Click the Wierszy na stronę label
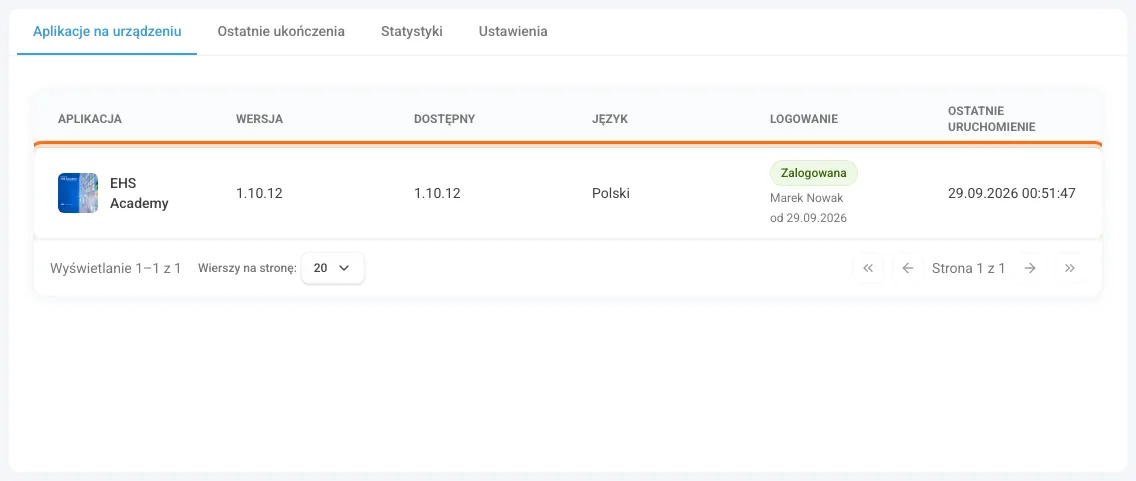1136x481 pixels. point(247,268)
